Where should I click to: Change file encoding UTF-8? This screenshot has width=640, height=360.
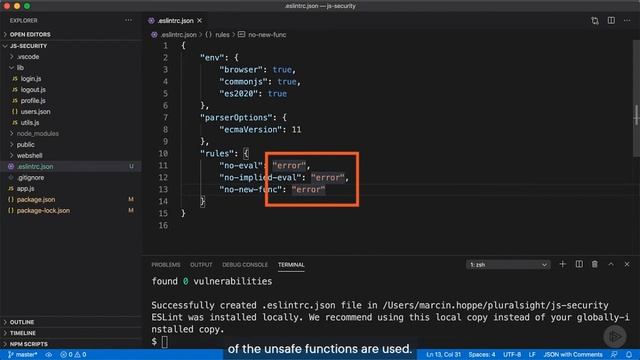pos(512,355)
